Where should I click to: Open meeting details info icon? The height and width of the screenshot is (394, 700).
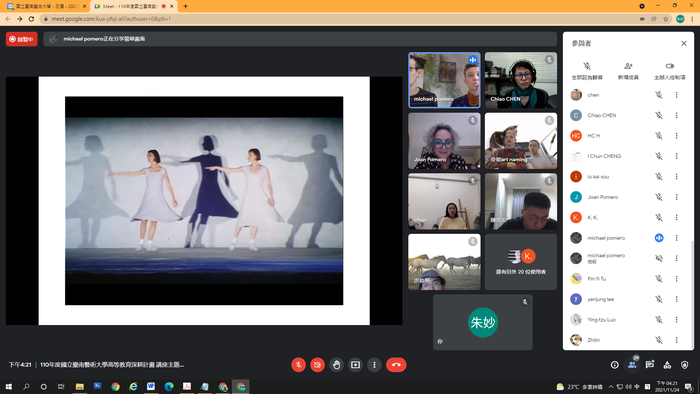(x=615, y=365)
